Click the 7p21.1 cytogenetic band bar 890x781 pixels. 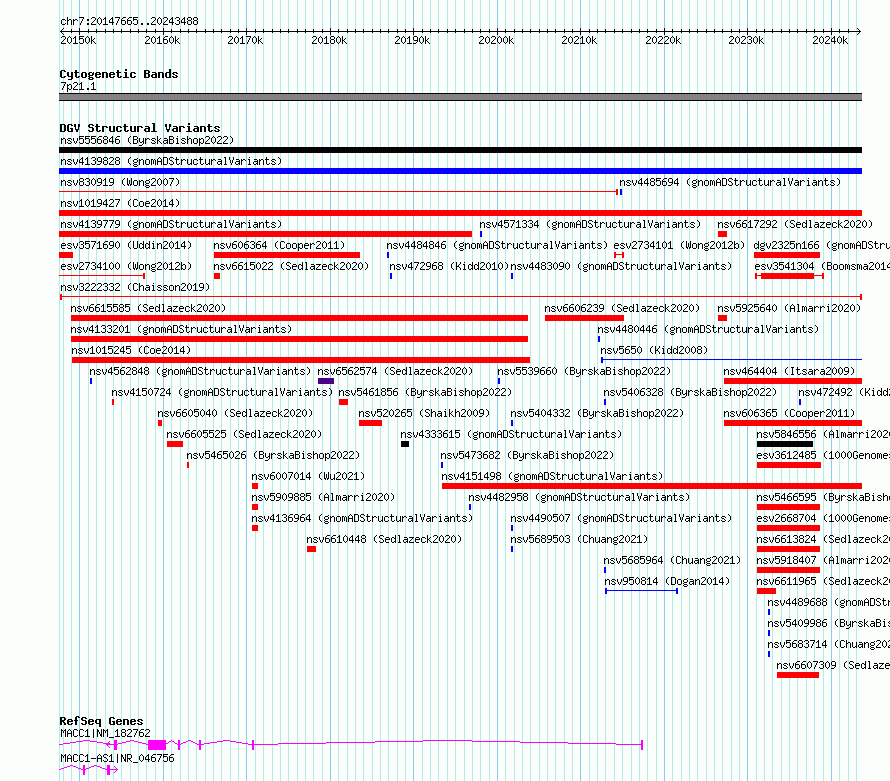(x=460, y=97)
